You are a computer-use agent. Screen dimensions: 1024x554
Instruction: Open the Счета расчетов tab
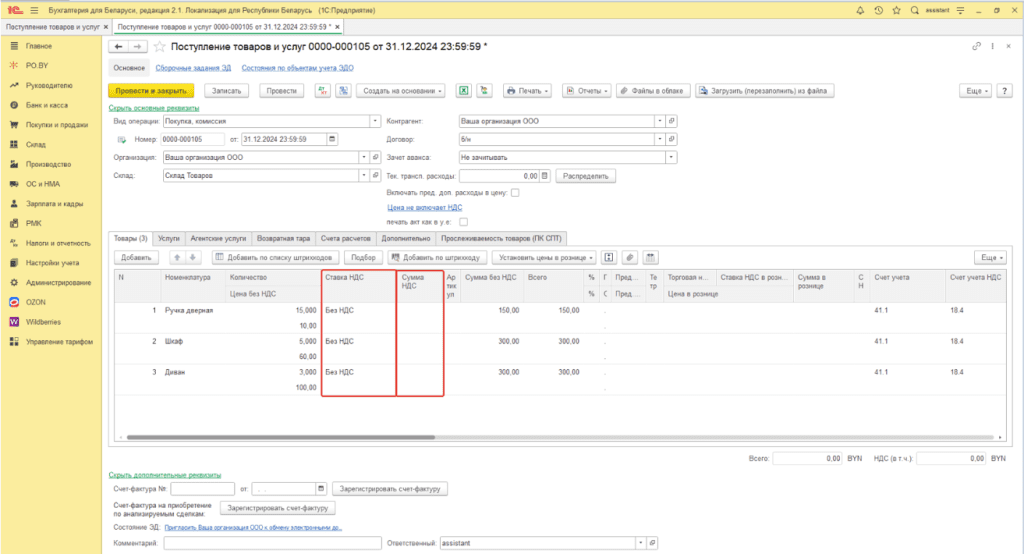pyautogui.click(x=345, y=239)
